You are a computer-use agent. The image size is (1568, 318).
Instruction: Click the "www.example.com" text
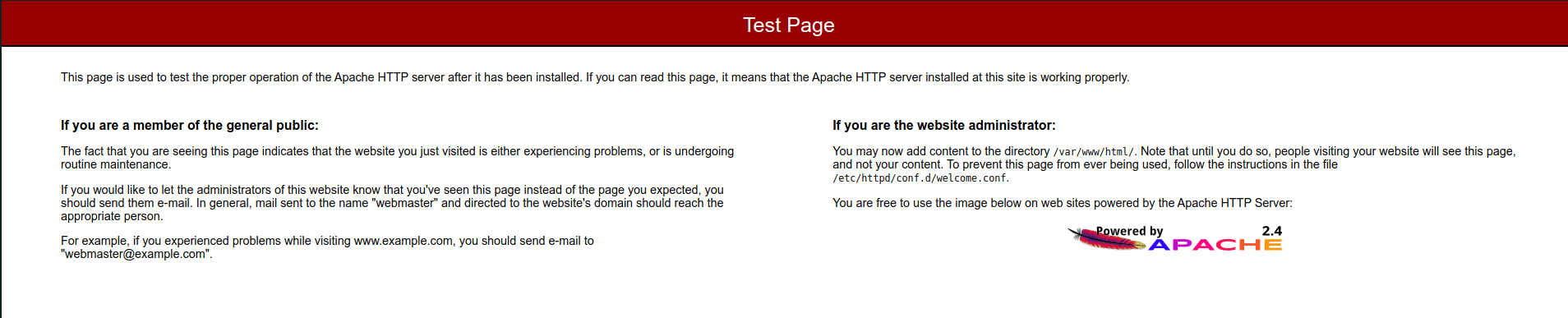404,241
